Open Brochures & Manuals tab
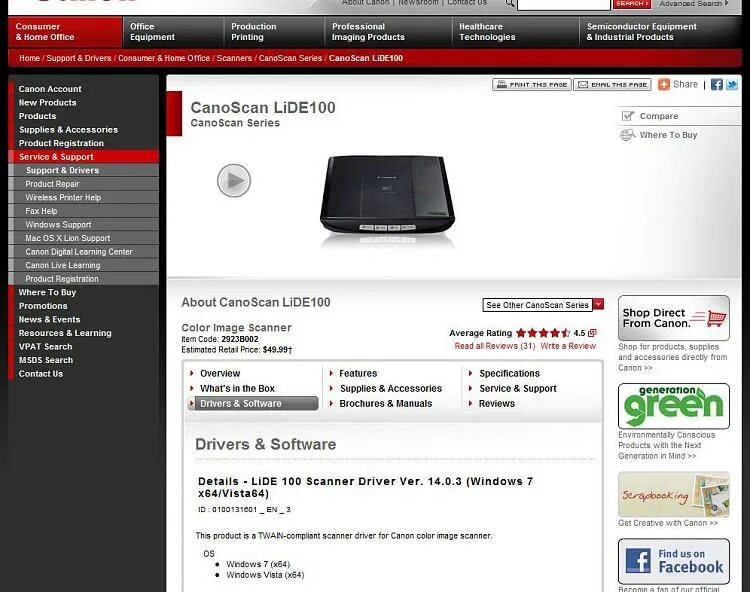Image resolution: width=750 pixels, height=592 pixels. click(x=386, y=404)
